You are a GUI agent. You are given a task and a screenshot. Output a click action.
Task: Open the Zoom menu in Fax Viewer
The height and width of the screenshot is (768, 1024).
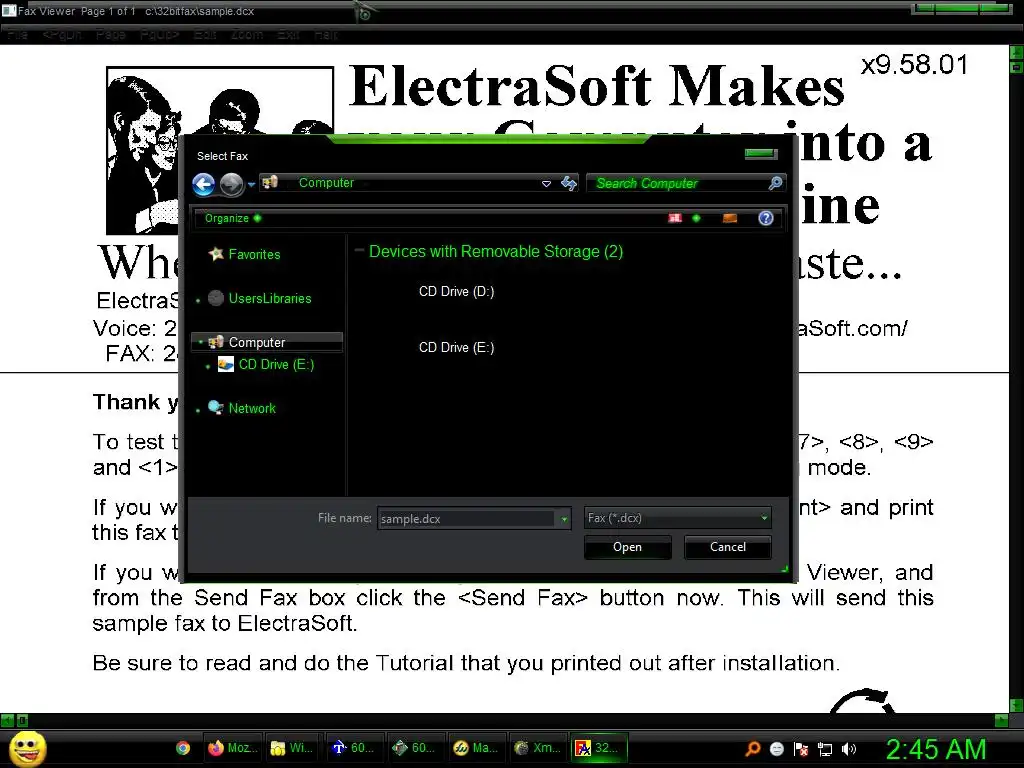247,35
